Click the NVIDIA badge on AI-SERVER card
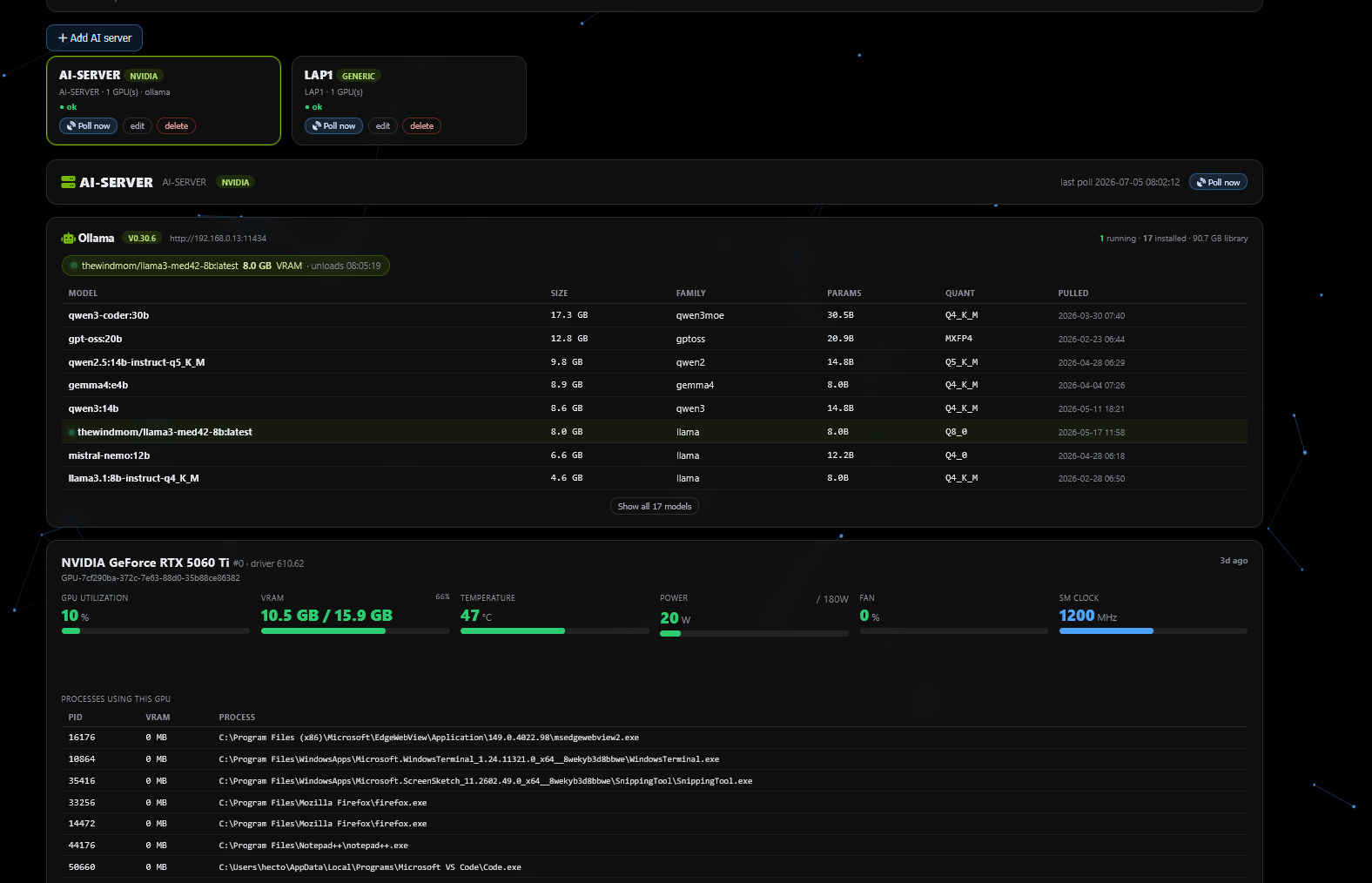 (x=144, y=76)
